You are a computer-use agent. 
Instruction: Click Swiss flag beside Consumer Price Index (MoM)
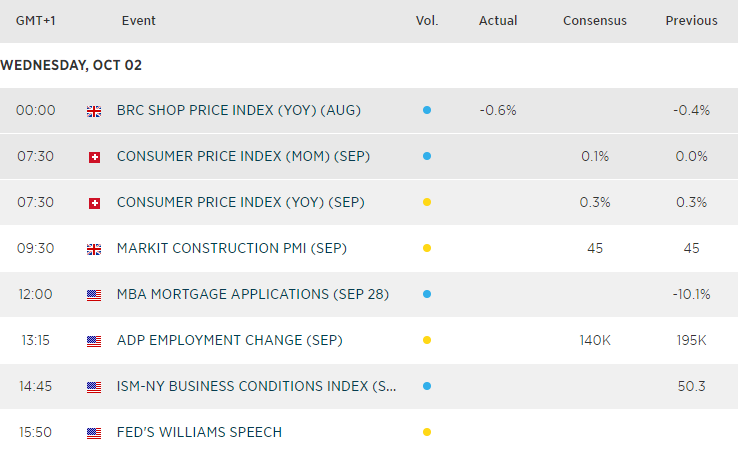[94, 157]
